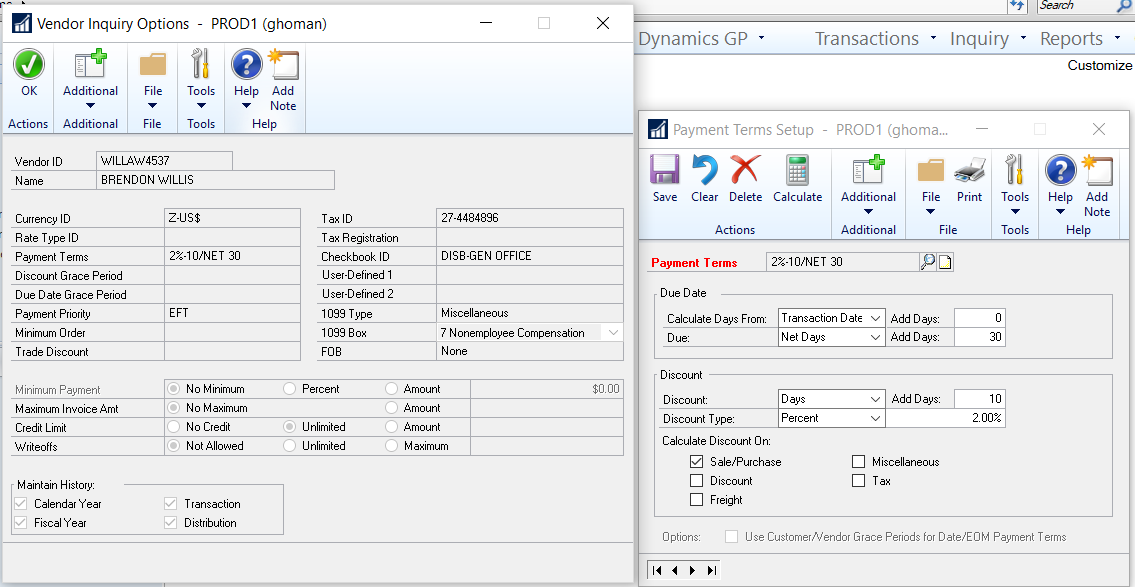
Task: Enable the Tax checkbox
Action: pyautogui.click(x=858, y=480)
